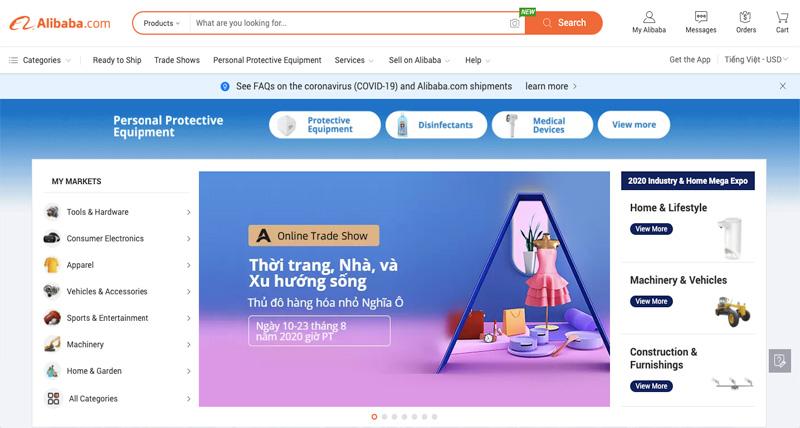800x428 pixels.
Task: Click the floating feedback form icon
Action: (x=780, y=361)
